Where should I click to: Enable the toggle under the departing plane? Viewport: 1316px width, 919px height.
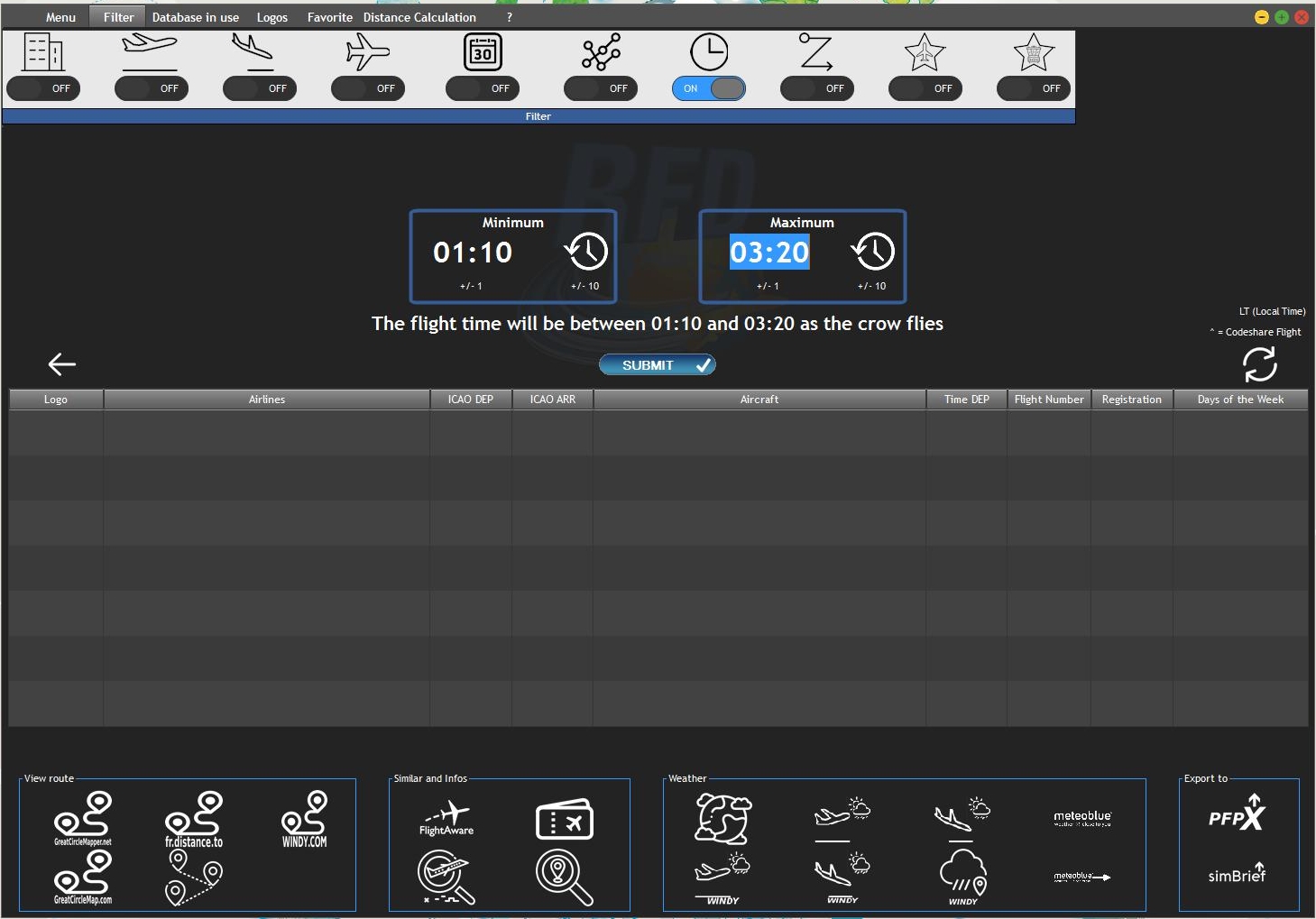(152, 88)
